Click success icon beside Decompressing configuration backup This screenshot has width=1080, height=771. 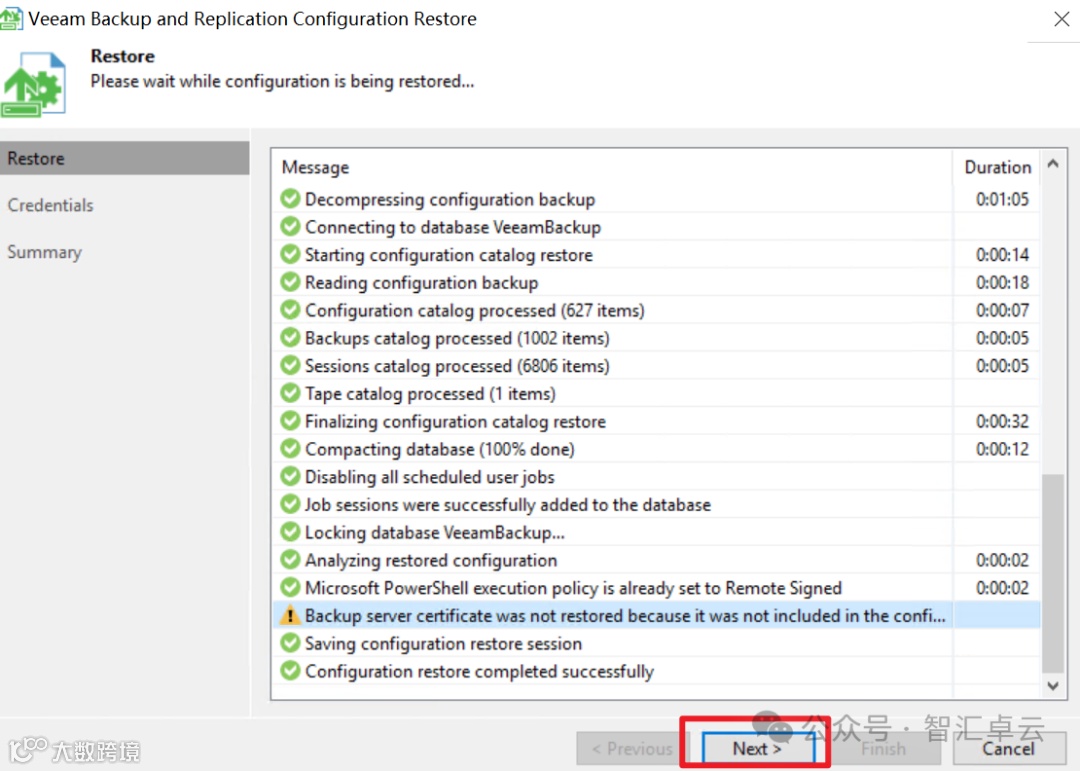point(290,198)
